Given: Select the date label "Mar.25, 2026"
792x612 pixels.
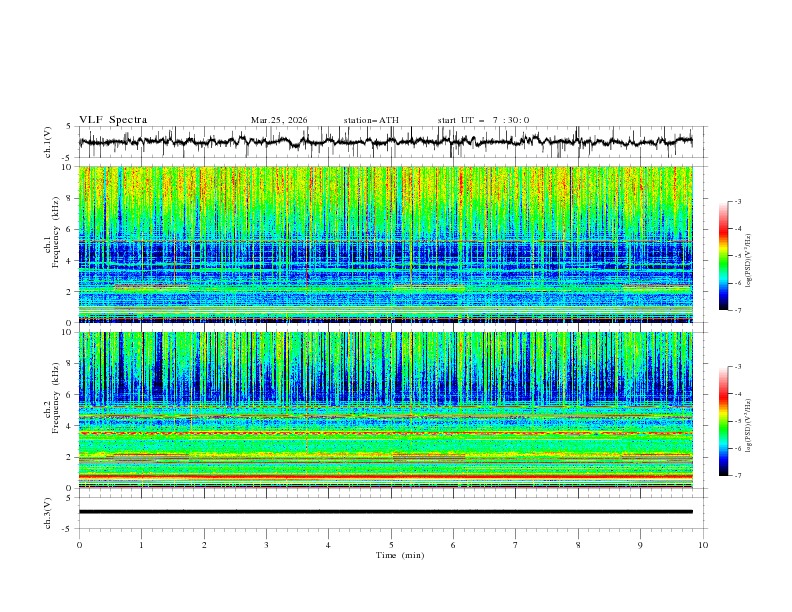Looking at the screenshot, I should point(279,120).
